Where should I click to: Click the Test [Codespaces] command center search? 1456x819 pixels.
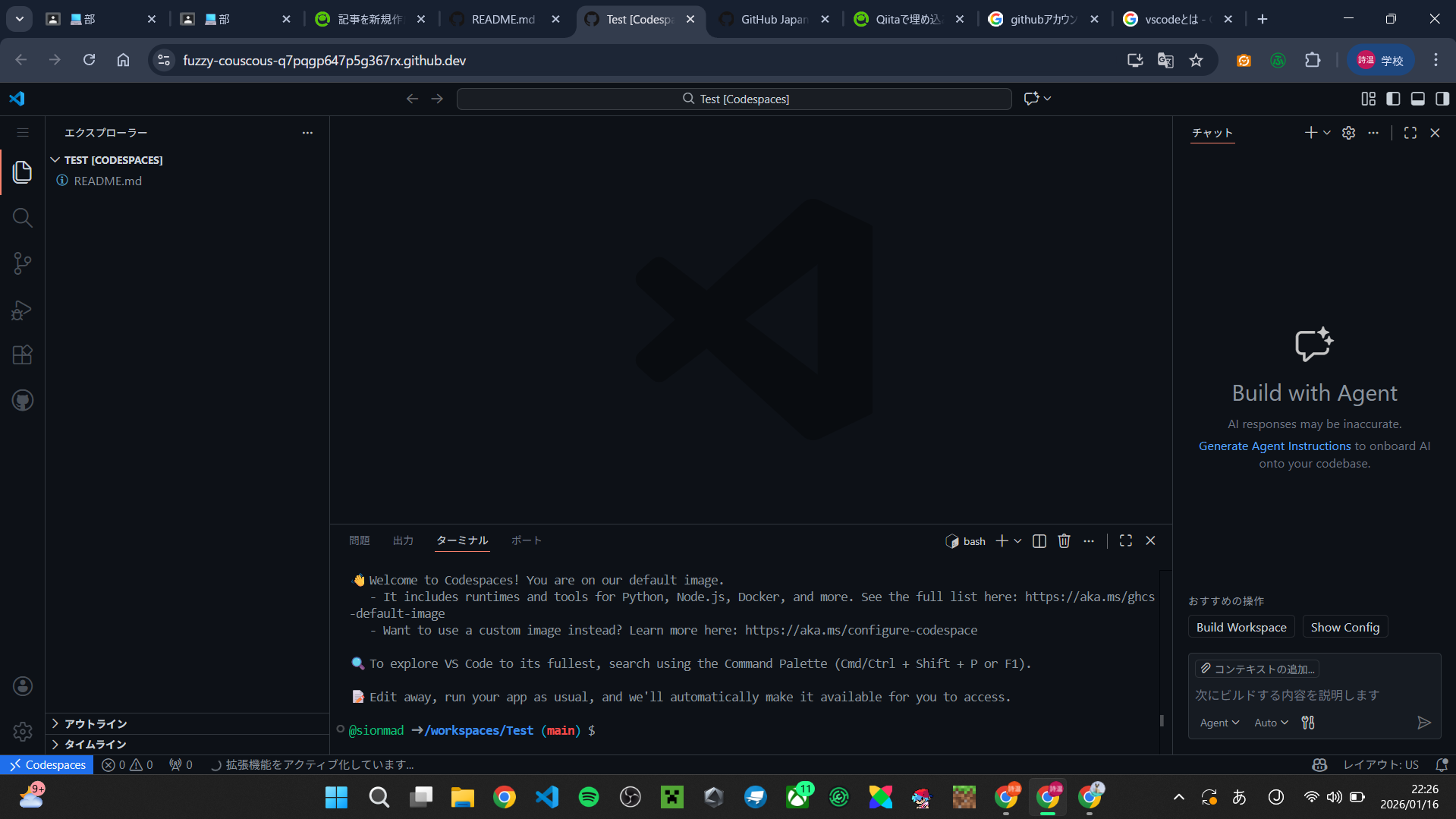(734, 99)
